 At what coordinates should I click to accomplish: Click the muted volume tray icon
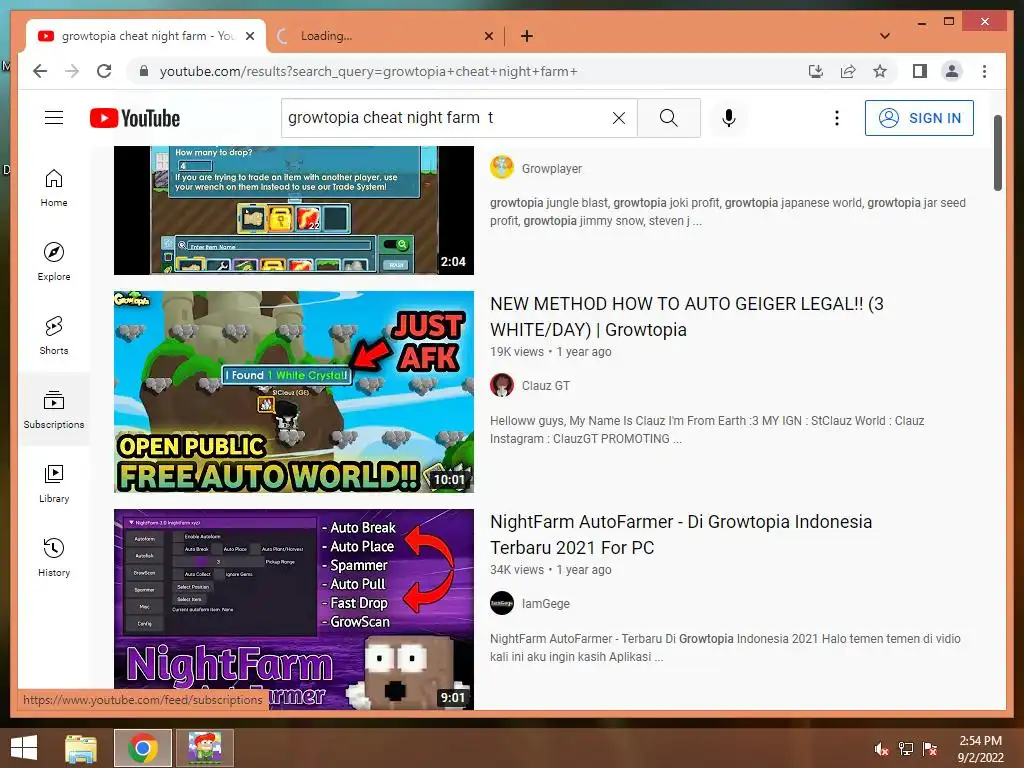tap(881, 748)
